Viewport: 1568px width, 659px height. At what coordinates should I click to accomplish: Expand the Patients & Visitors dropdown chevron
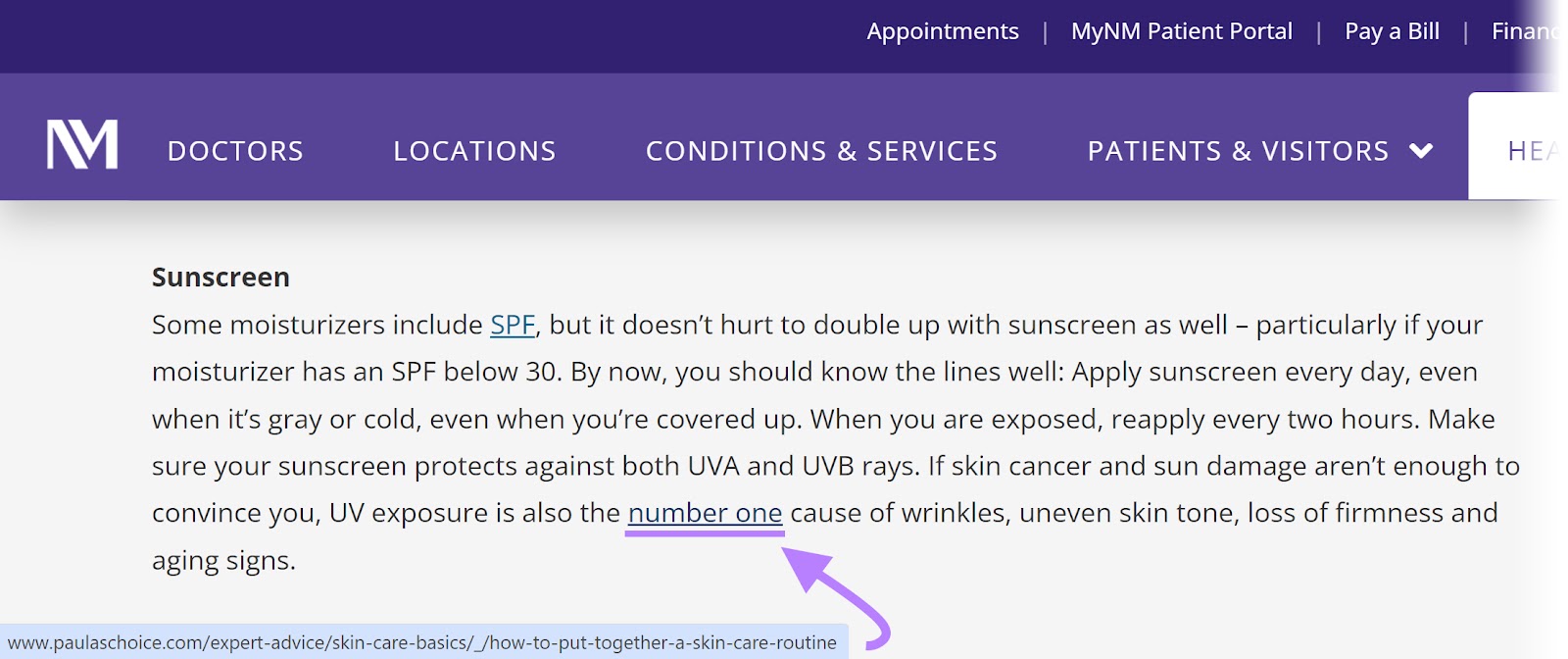point(1420,152)
